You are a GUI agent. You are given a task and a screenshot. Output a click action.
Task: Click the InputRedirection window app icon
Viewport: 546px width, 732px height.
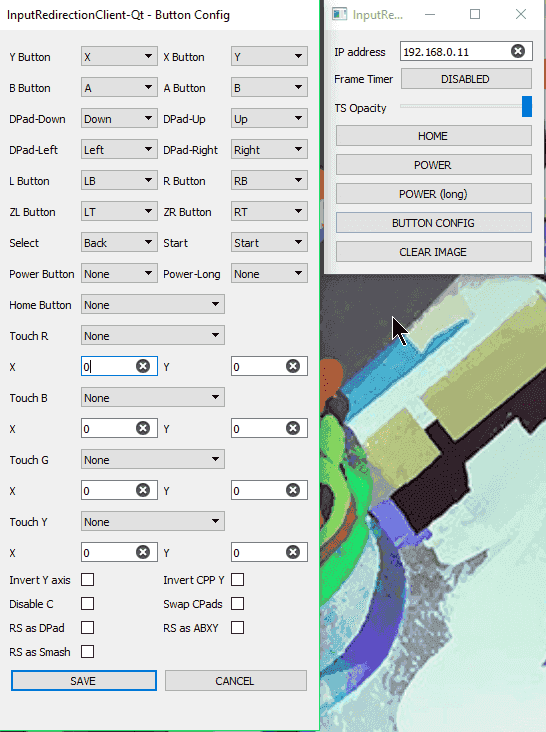click(x=340, y=14)
